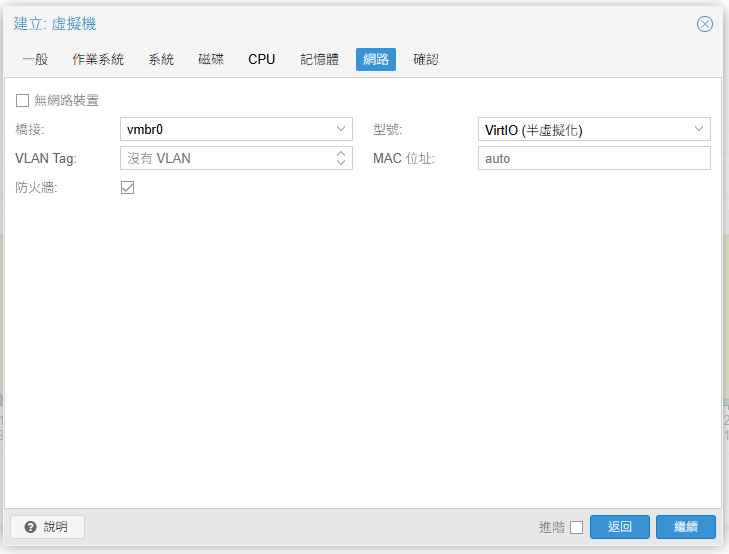Click the MAC 位址 input field
Viewport: 729px width, 554px height.
click(594, 158)
